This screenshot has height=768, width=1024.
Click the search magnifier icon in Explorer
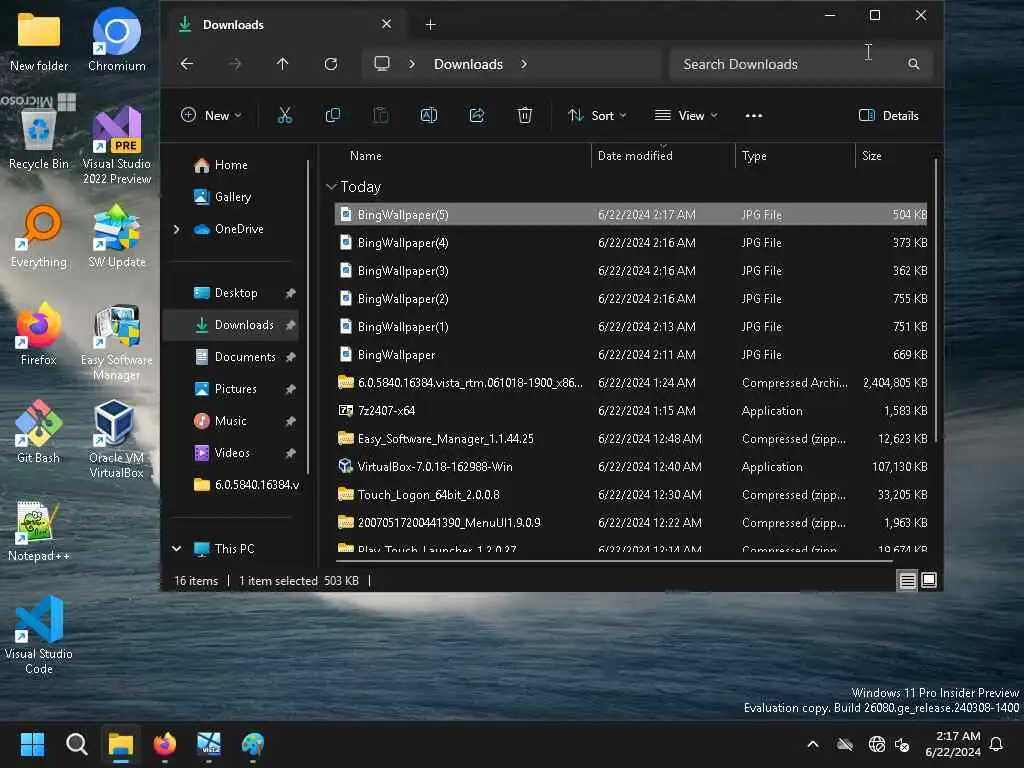point(914,64)
